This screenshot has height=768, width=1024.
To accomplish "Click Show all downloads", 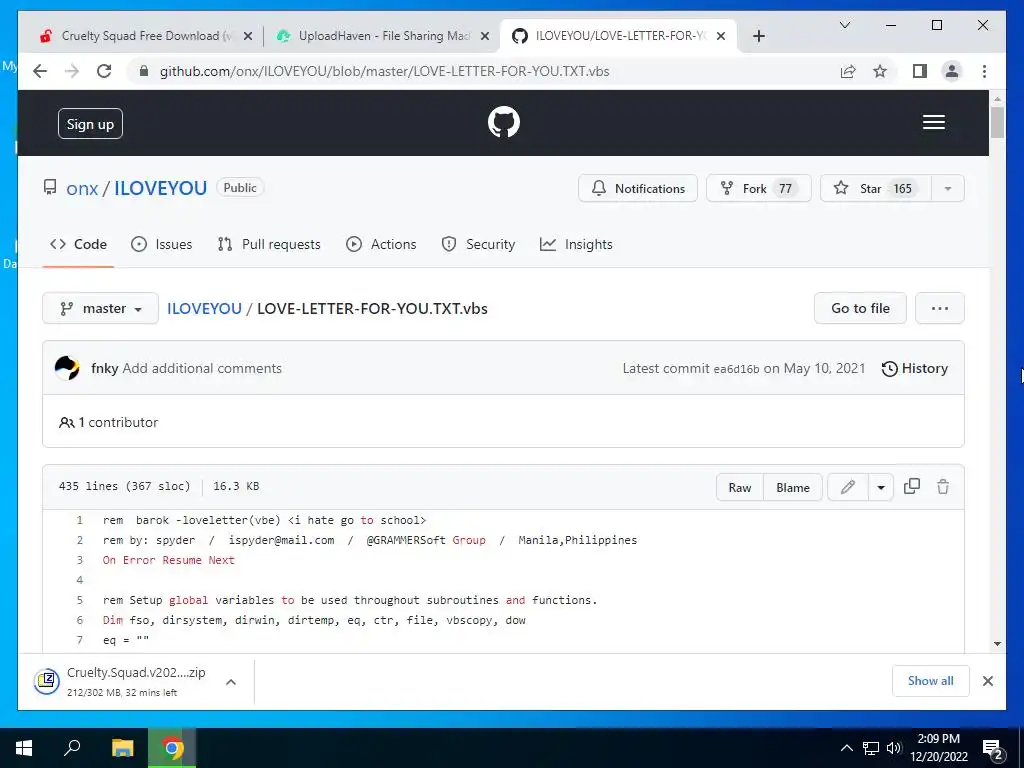I will pyautogui.click(x=930, y=681).
